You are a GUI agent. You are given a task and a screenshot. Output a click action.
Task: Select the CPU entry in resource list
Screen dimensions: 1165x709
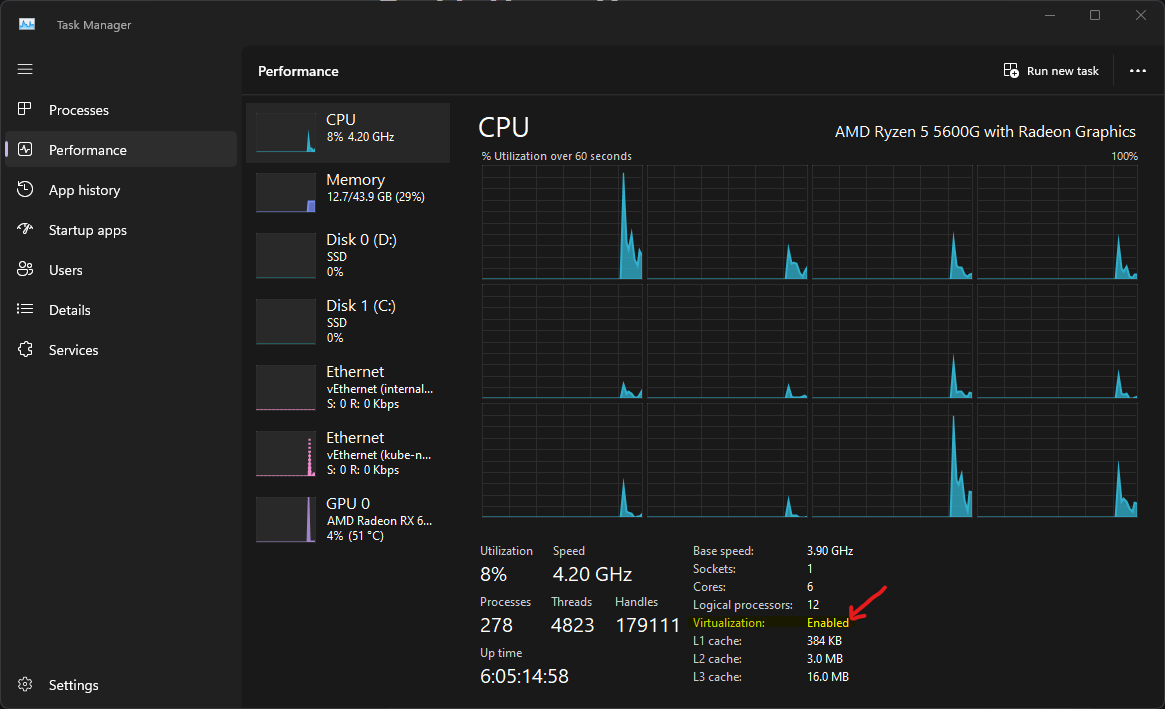tap(347, 132)
